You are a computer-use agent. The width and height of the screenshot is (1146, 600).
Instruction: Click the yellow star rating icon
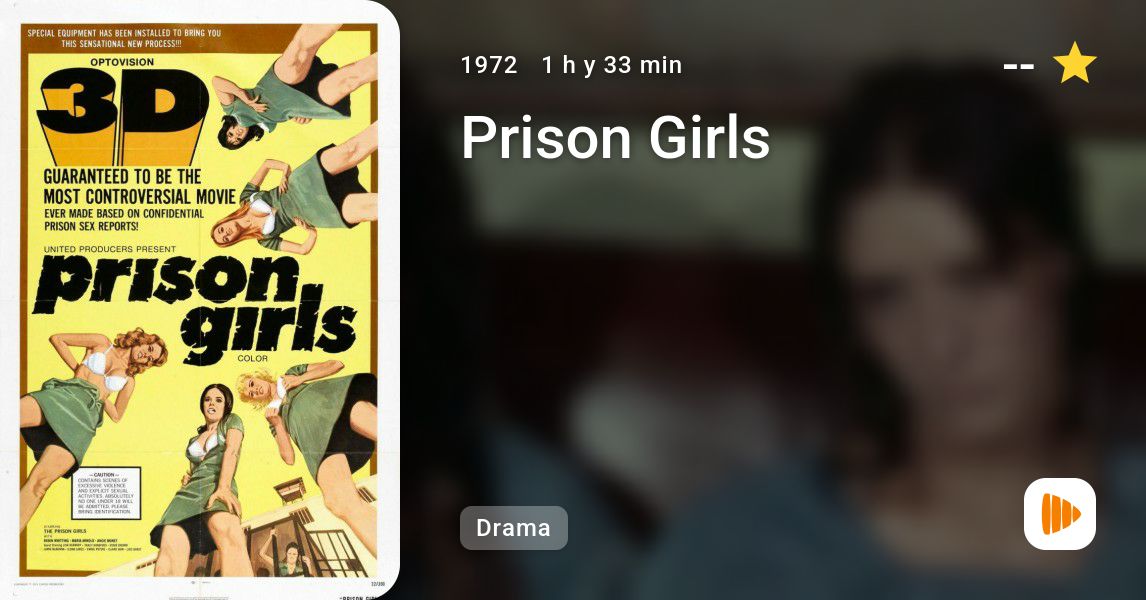point(1074,63)
